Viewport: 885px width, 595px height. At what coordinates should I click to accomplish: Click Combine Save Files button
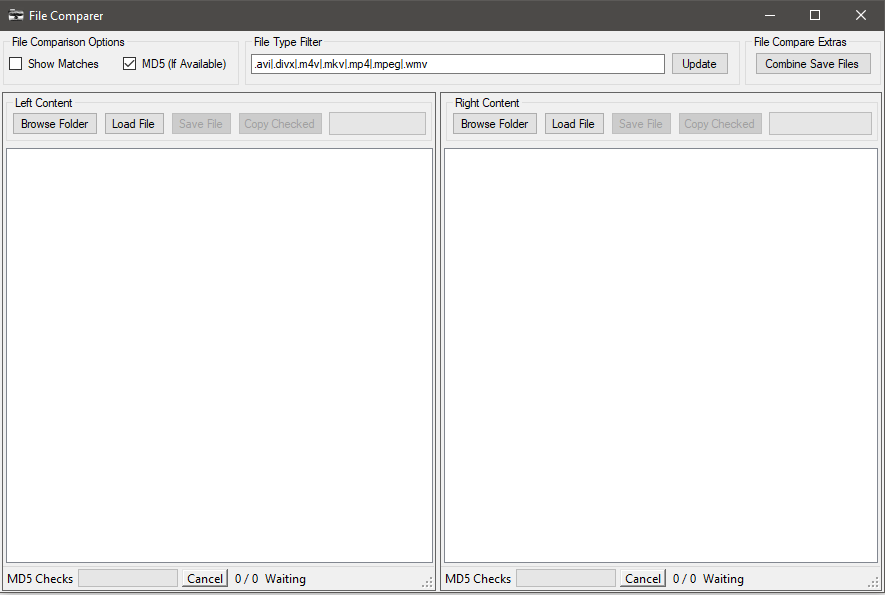point(811,64)
